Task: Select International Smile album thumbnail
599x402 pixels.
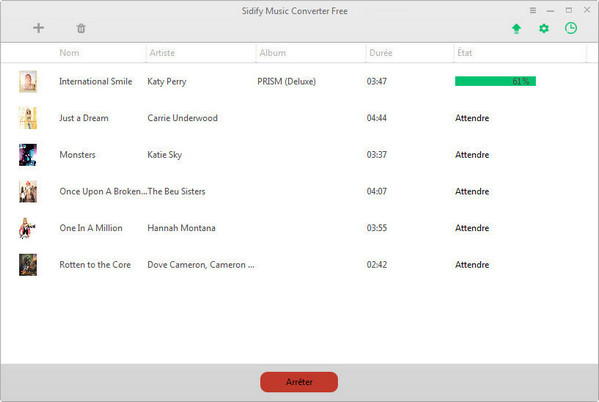Action: pyautogui.click(x=28, y=81)
